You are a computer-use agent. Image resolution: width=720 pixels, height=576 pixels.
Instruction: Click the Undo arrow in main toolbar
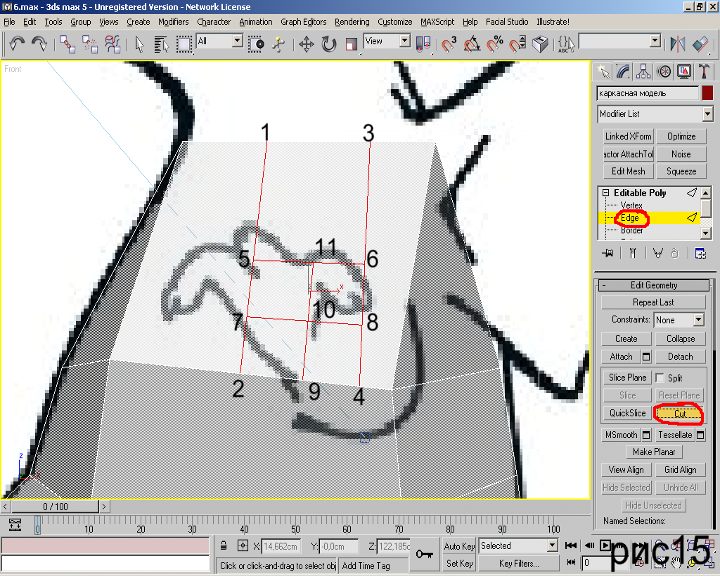click(17, 43)
